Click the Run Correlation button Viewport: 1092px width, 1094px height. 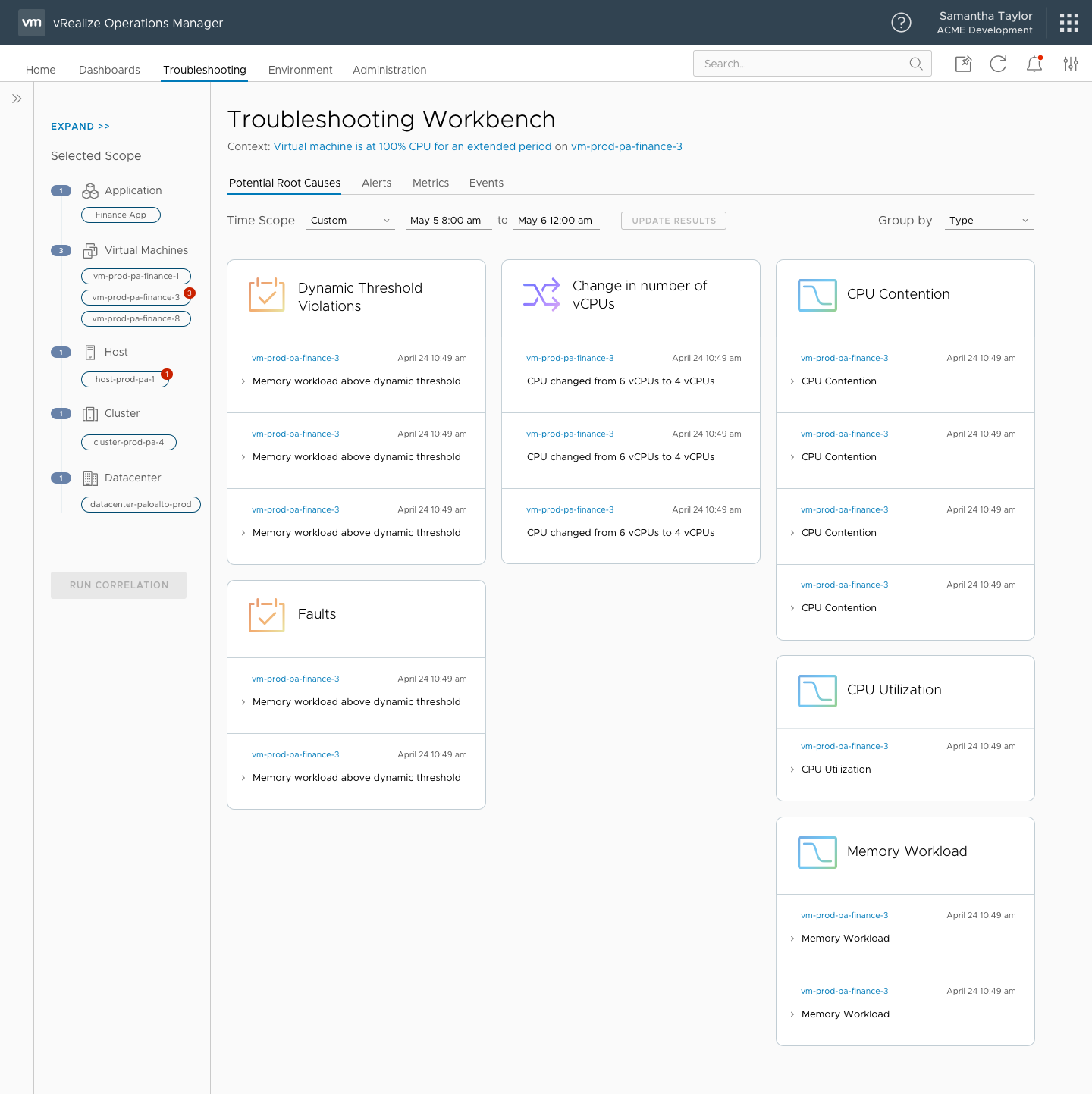(x=119, y=585)
